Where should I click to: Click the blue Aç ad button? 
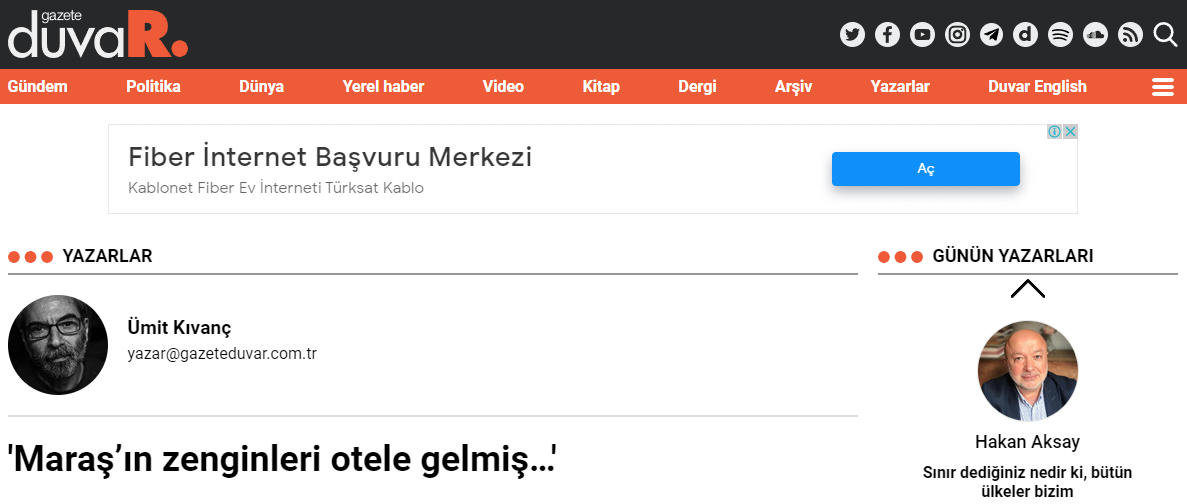click(925, 169)
